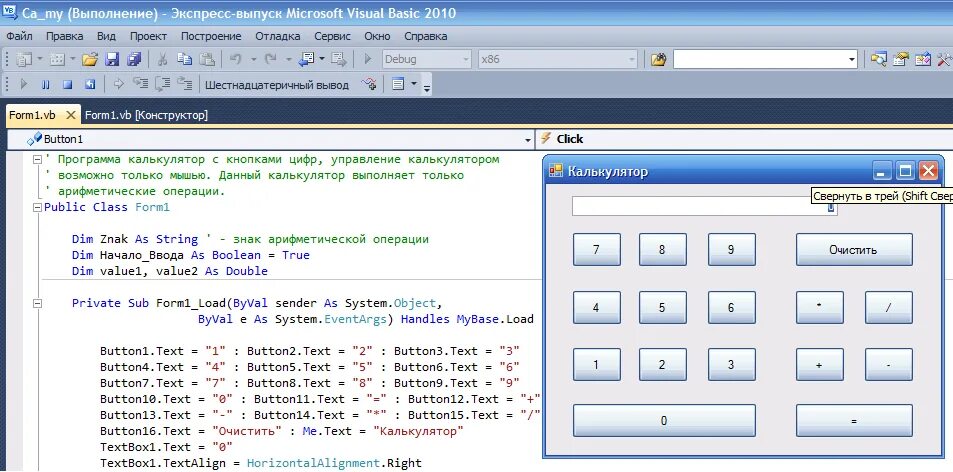Open the Сервис menu

[x=332, y=36]
